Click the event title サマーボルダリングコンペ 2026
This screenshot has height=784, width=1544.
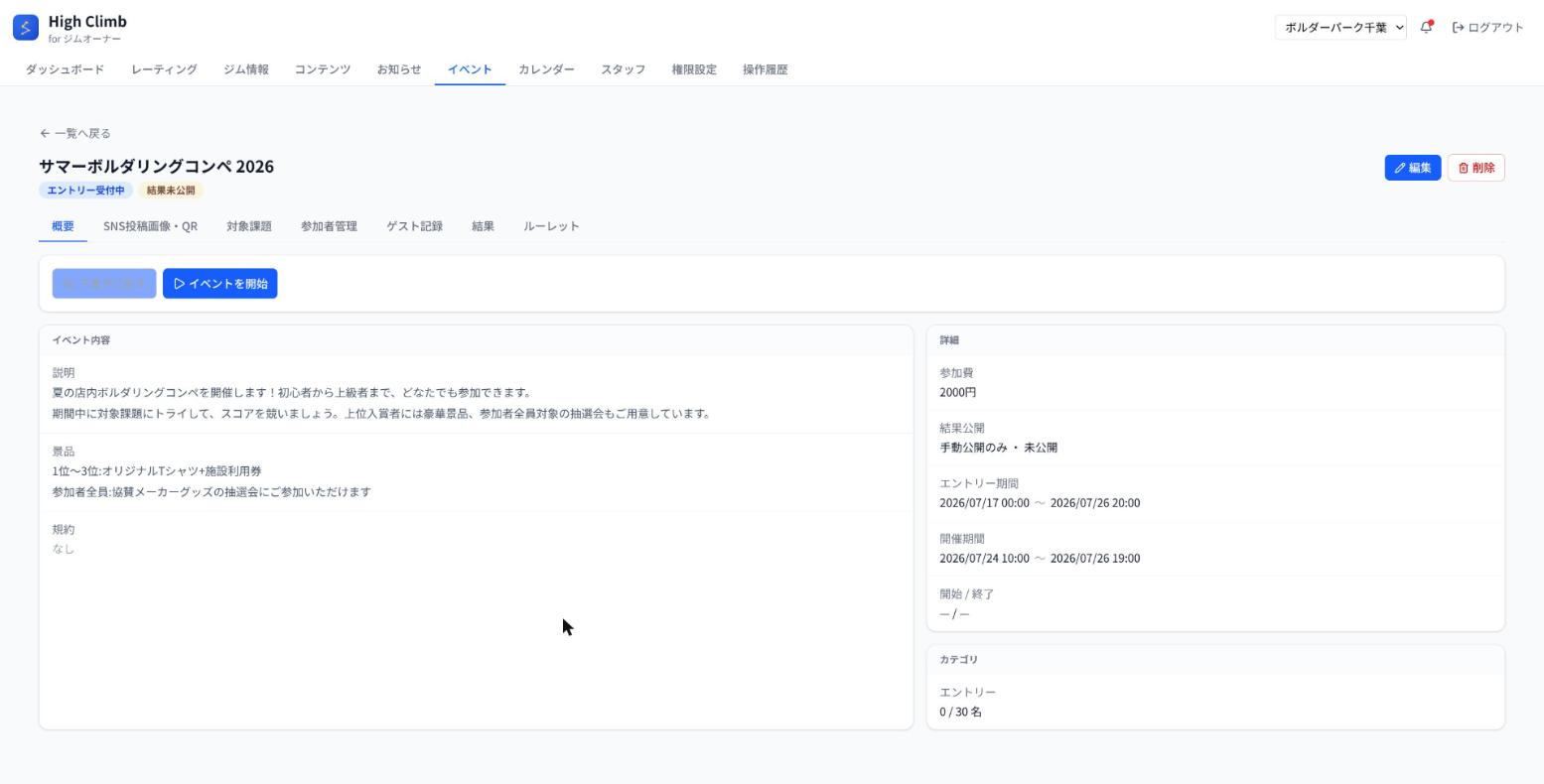156,166
